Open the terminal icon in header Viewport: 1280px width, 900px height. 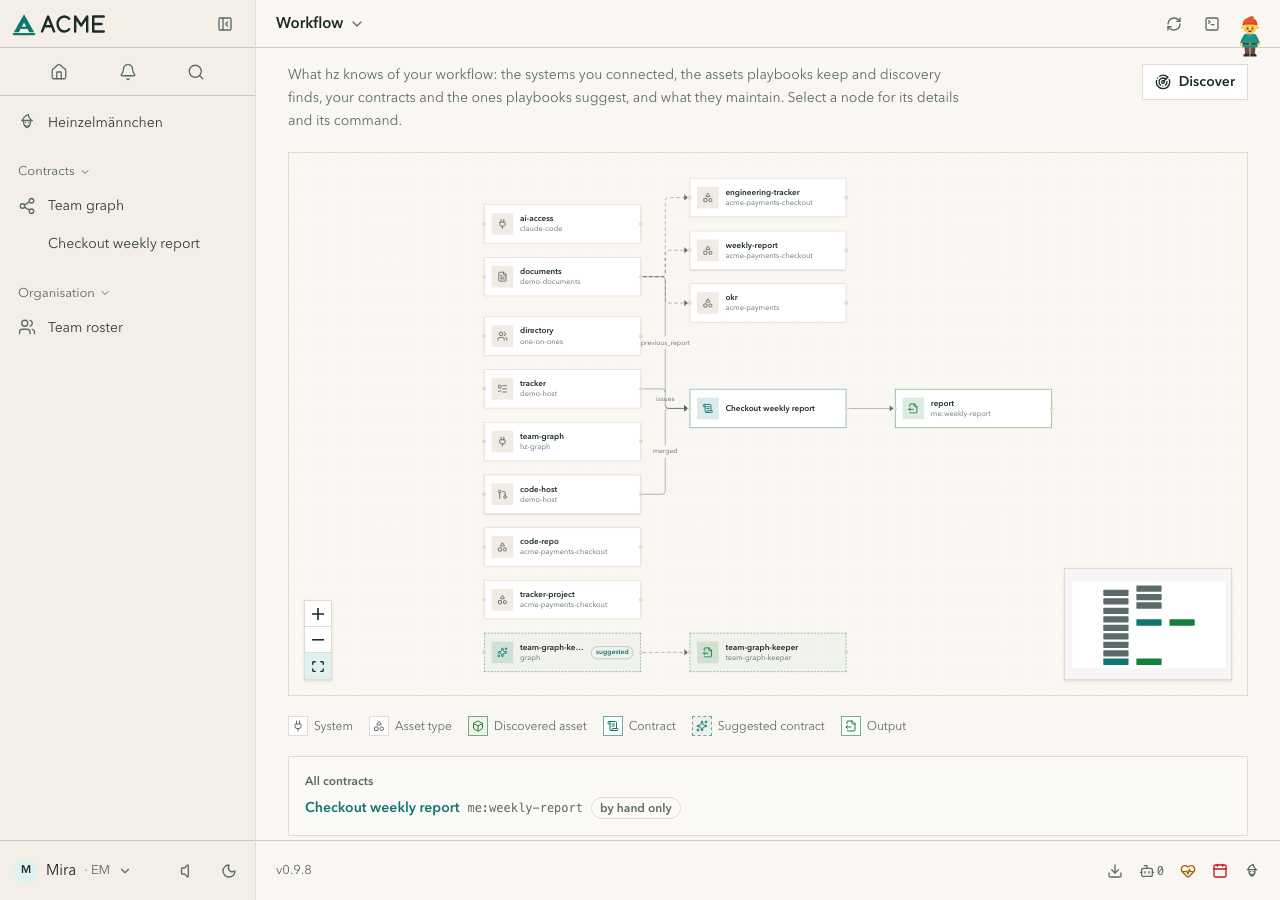pos(1212,24)
